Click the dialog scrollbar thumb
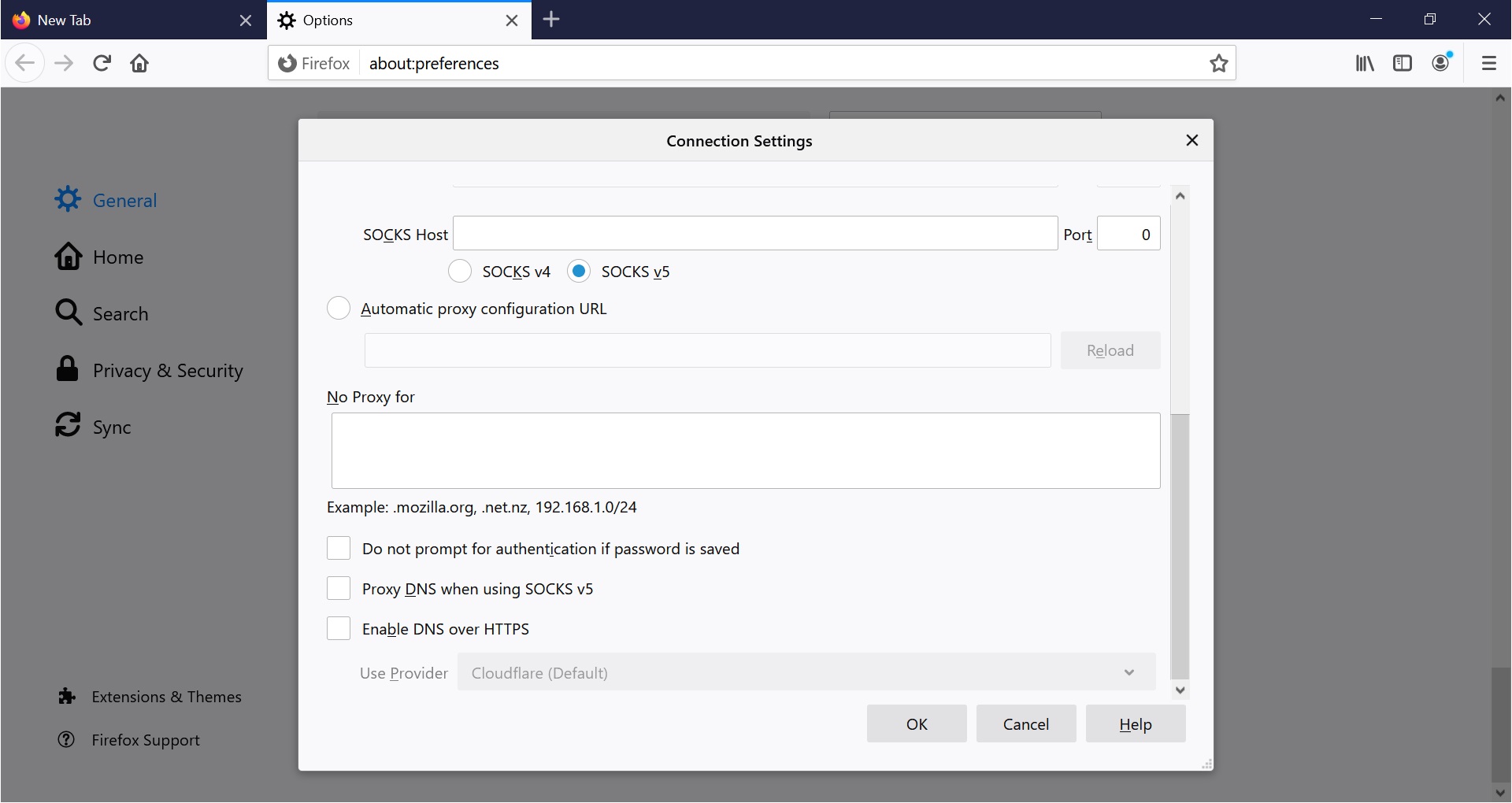 [1180, 546]
